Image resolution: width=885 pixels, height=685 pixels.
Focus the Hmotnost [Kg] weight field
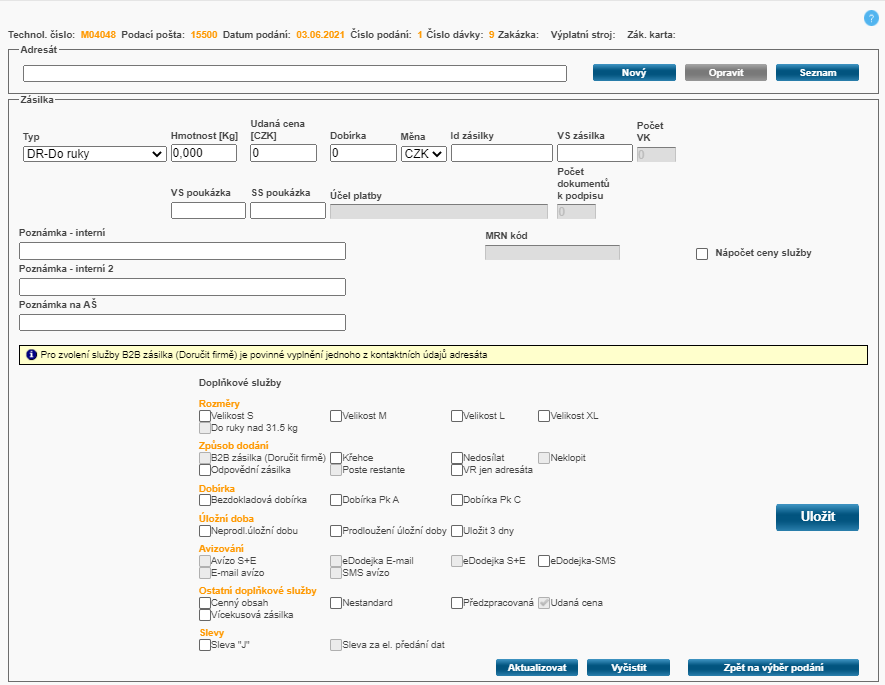click(x=204, y=153)
